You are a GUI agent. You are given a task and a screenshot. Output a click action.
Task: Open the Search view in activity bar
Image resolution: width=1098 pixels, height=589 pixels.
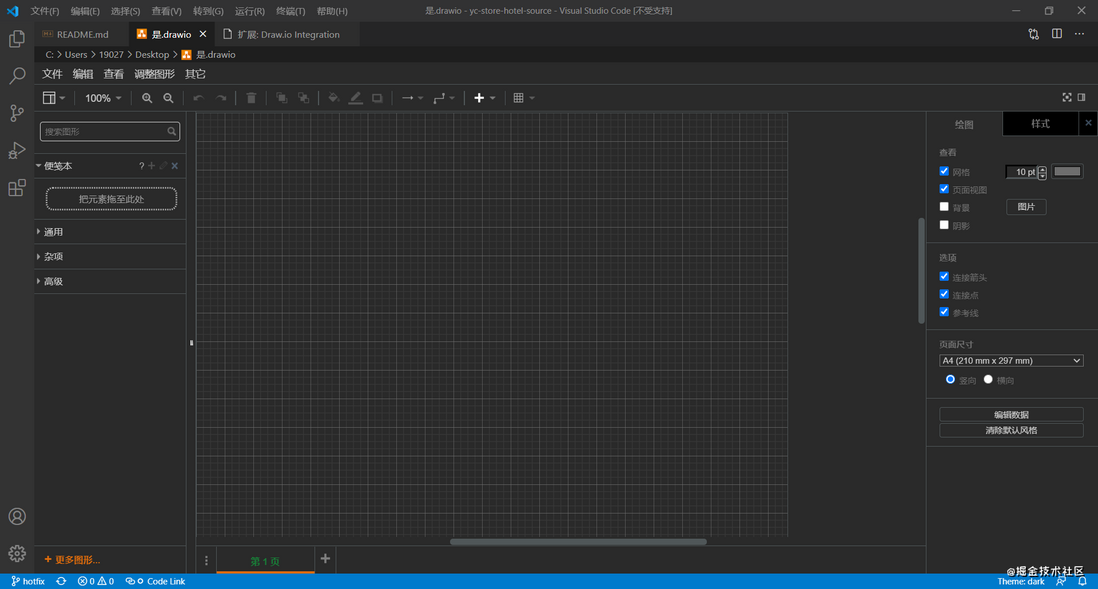click(x=17, y=76)
